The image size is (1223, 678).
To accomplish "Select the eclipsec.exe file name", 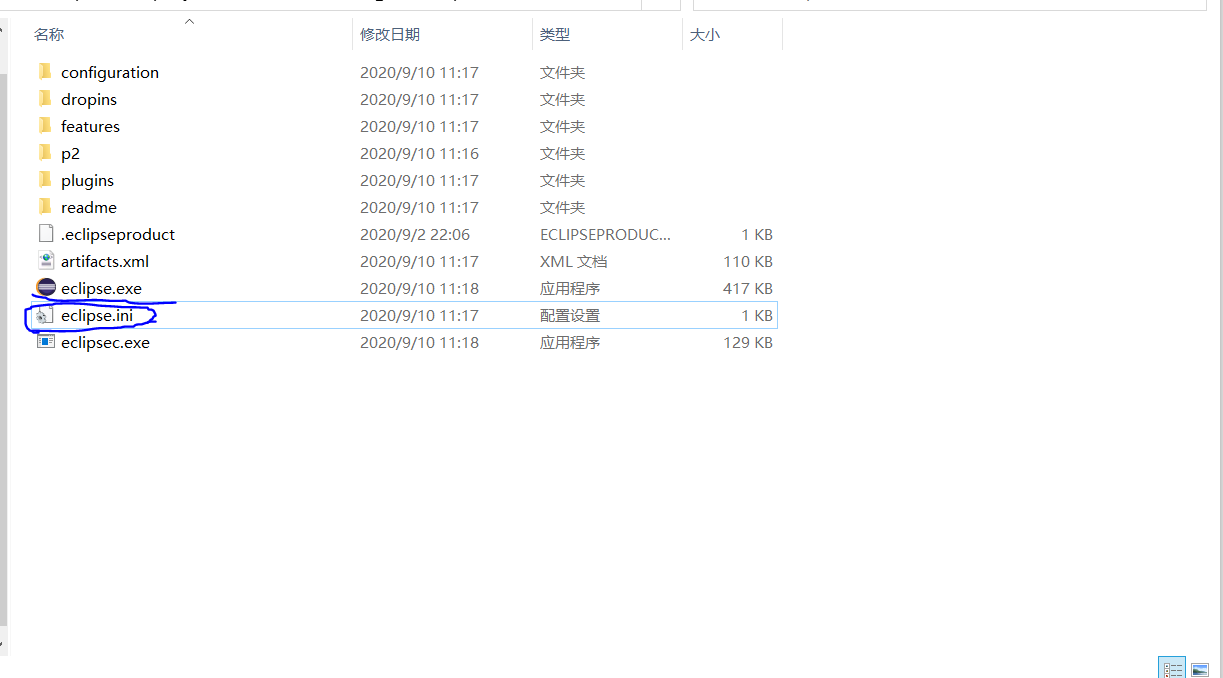I will (x=105, y=342).
